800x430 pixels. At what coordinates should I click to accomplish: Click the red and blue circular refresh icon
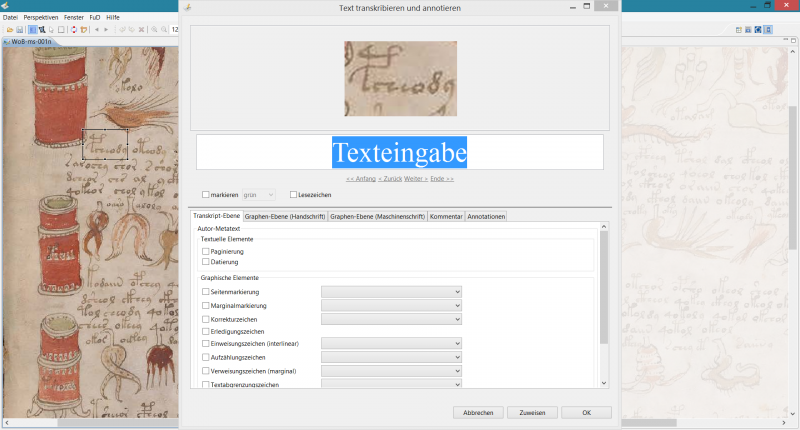(74, 30)
